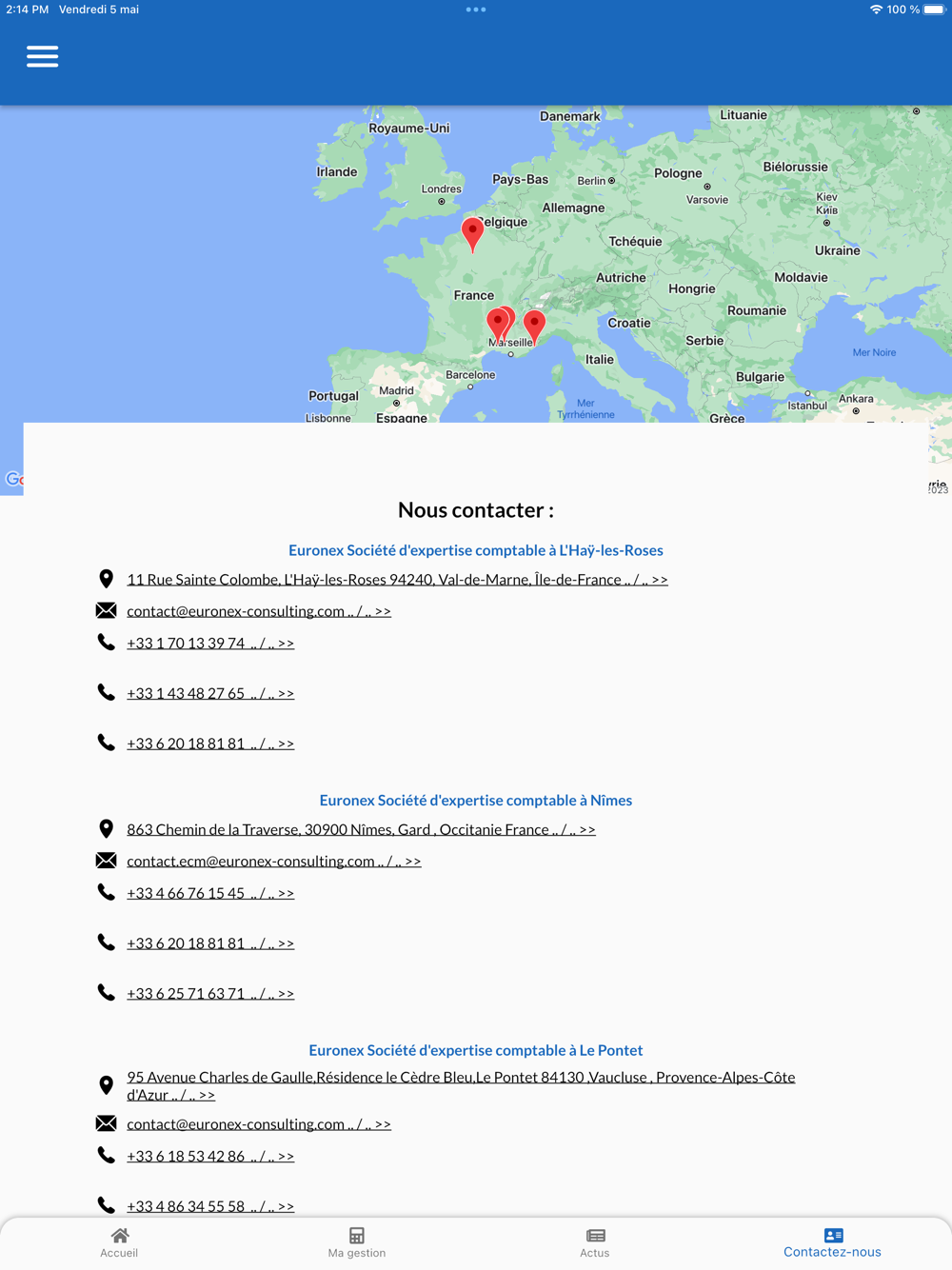952x1270 pixels.
Task: Email contact@euronex-consulting.com under L'Haÿ-les-Roses
Action: pyautogui.click(x=259, y=611)
